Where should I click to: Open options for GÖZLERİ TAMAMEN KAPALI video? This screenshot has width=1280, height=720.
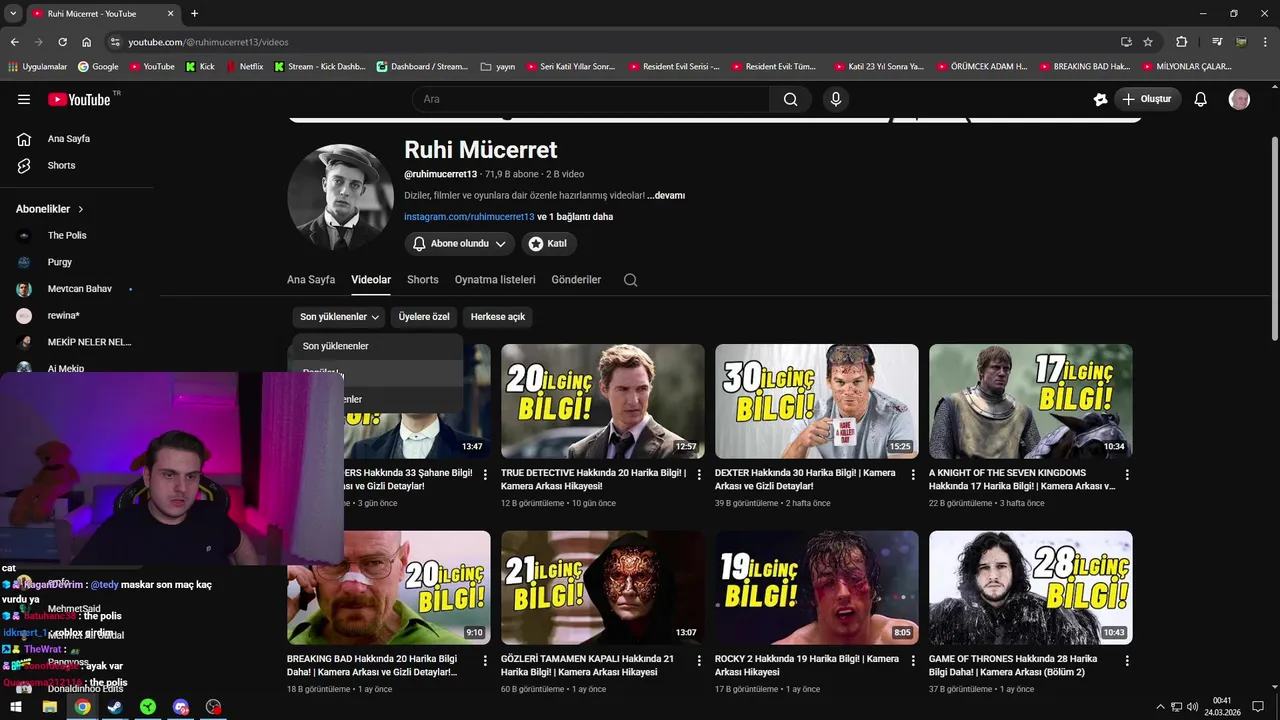[x=699, y=661]
